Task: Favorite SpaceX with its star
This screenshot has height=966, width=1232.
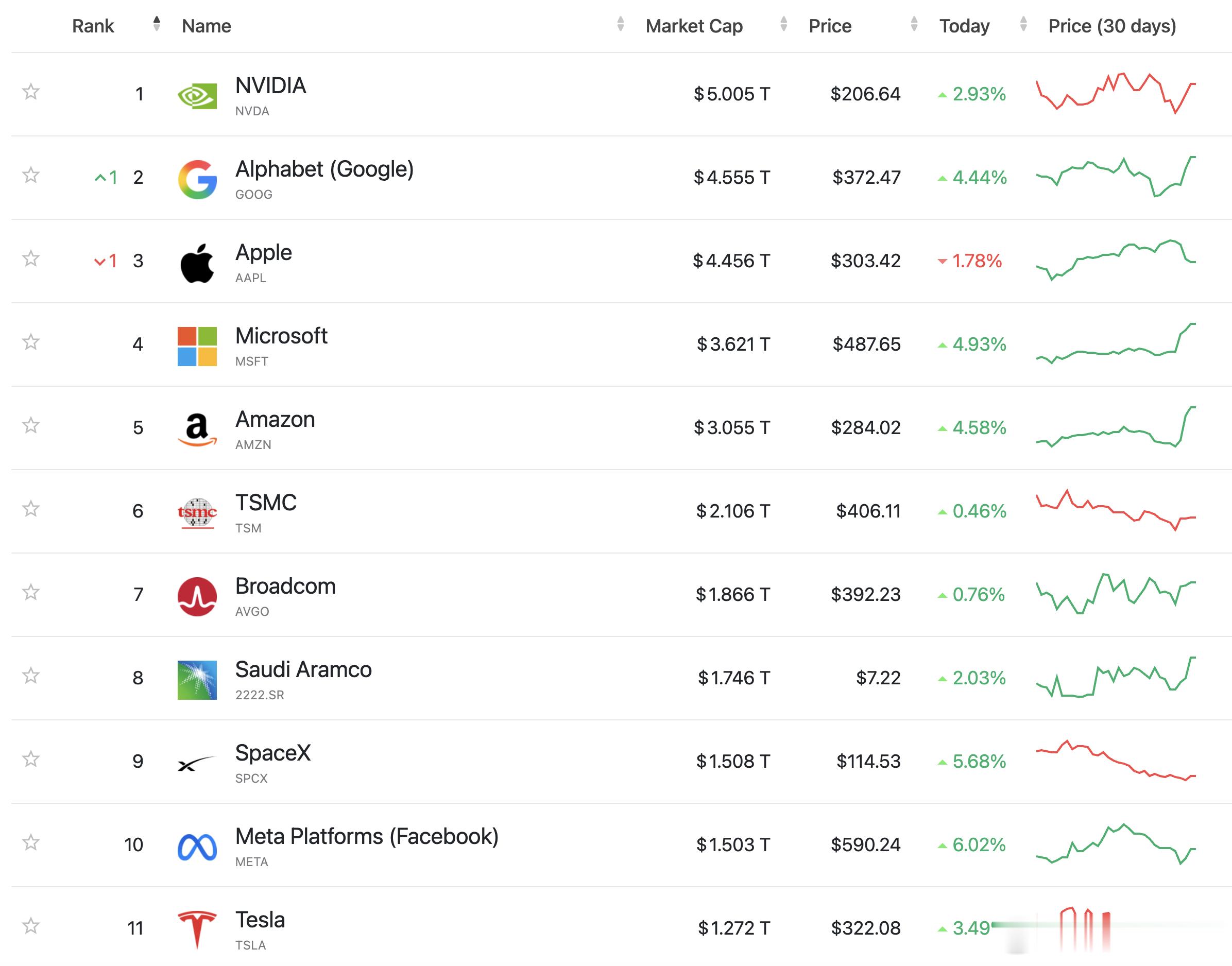Action: pos(30,758)
